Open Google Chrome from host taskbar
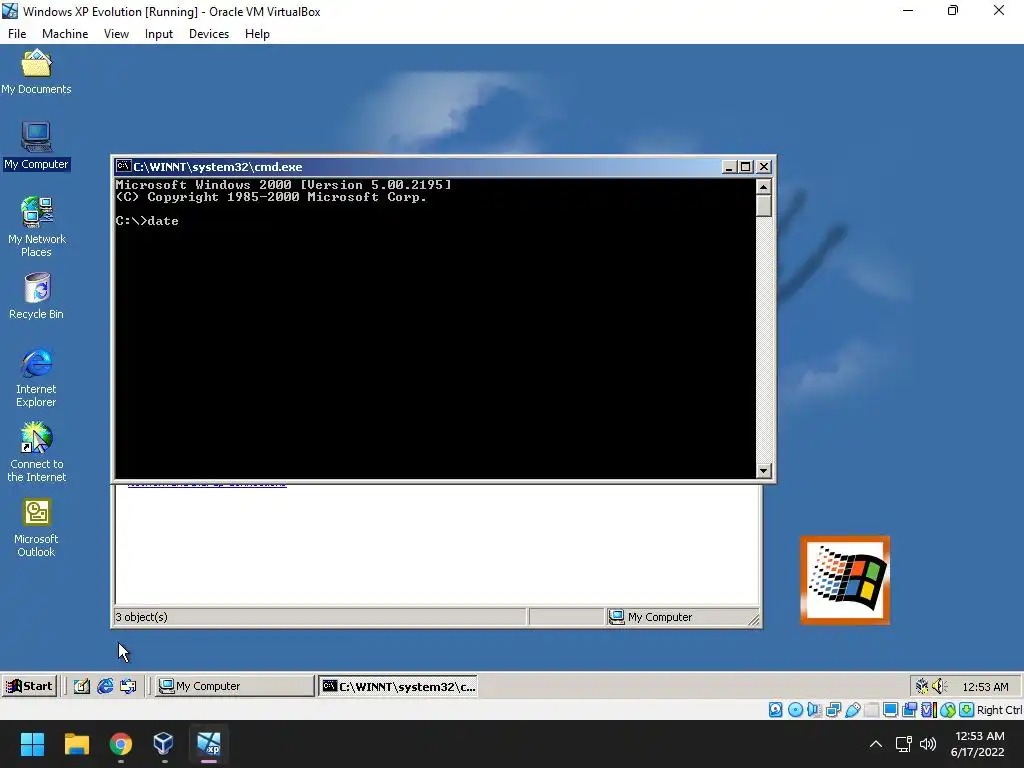The width and height of the screenshot is (1024, 768). [121, 744]
